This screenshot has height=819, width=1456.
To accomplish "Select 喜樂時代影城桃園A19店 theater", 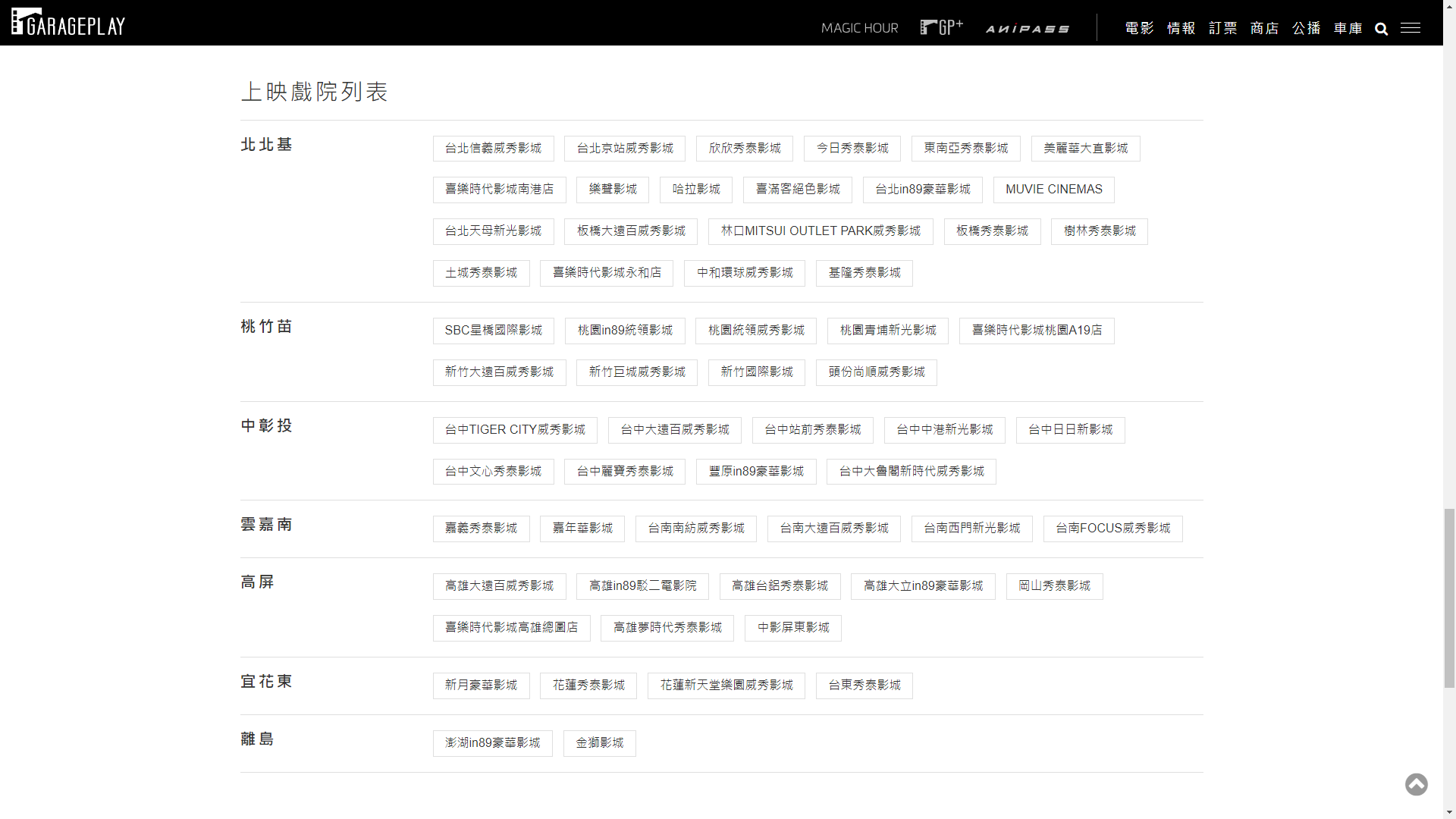I will pyautogui.click(x=1037, y=331).
